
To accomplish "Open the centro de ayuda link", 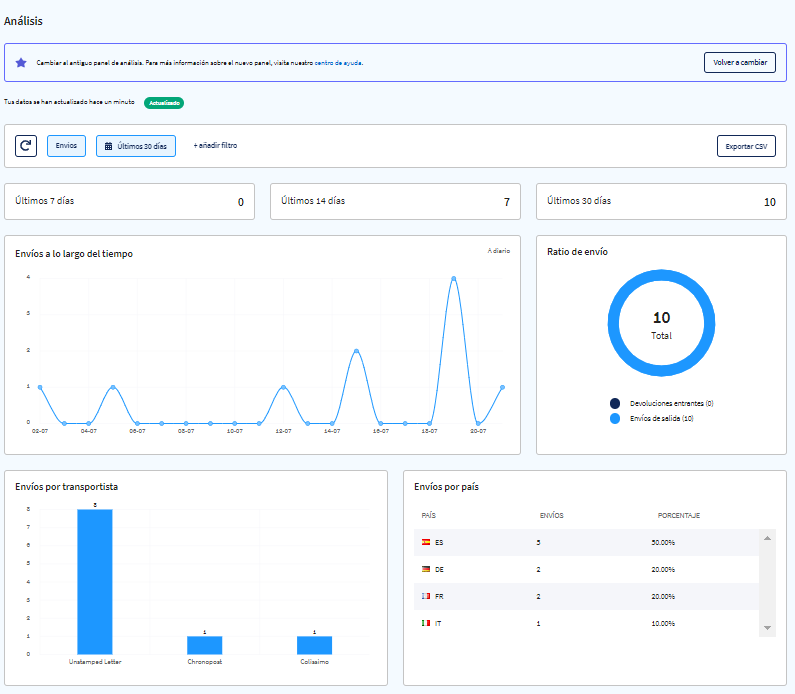I will 338,63.
